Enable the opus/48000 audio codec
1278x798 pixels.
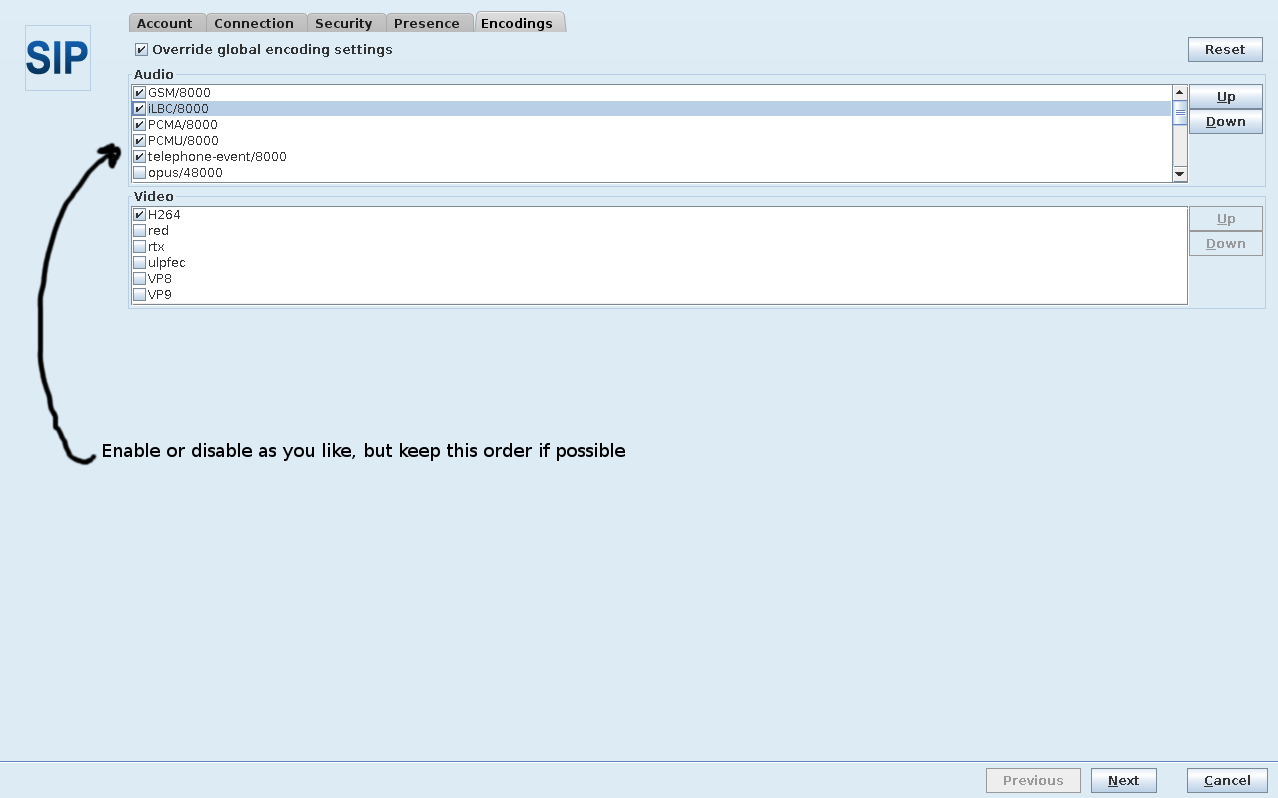[140, 173]
